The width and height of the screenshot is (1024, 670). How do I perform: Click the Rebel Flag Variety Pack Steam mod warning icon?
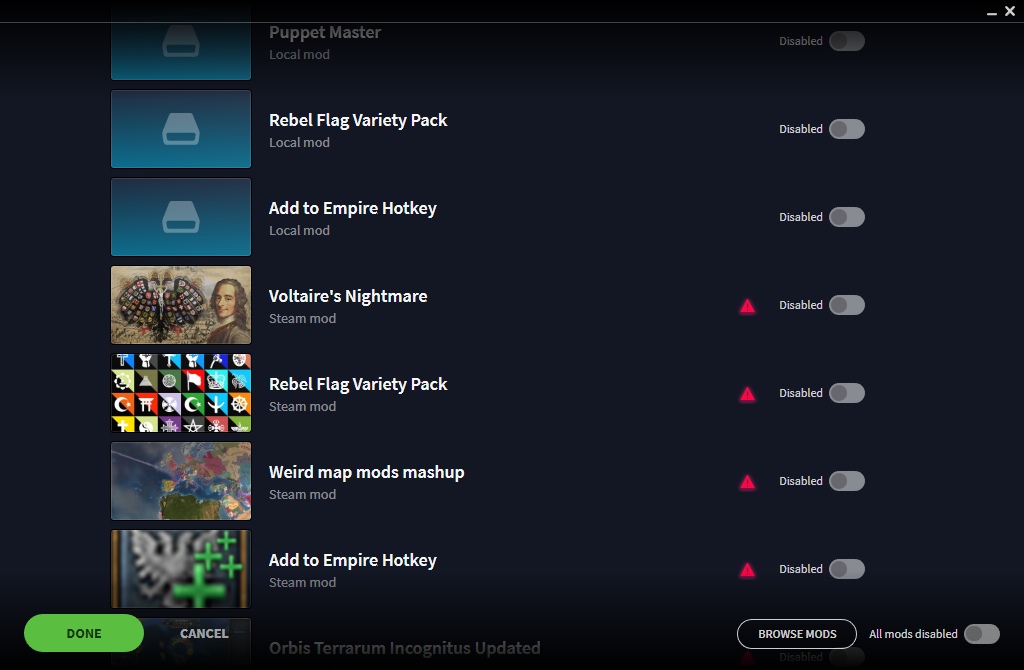click(x=747, y=394)
